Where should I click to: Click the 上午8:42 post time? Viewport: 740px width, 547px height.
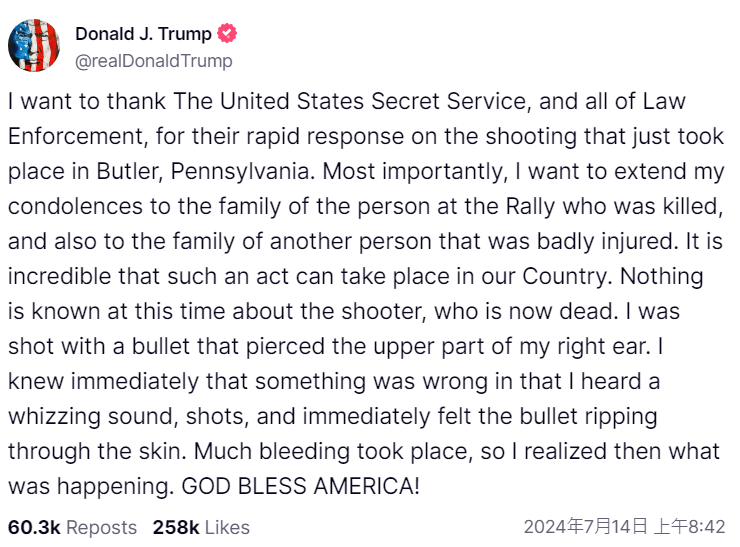point(691,526)
